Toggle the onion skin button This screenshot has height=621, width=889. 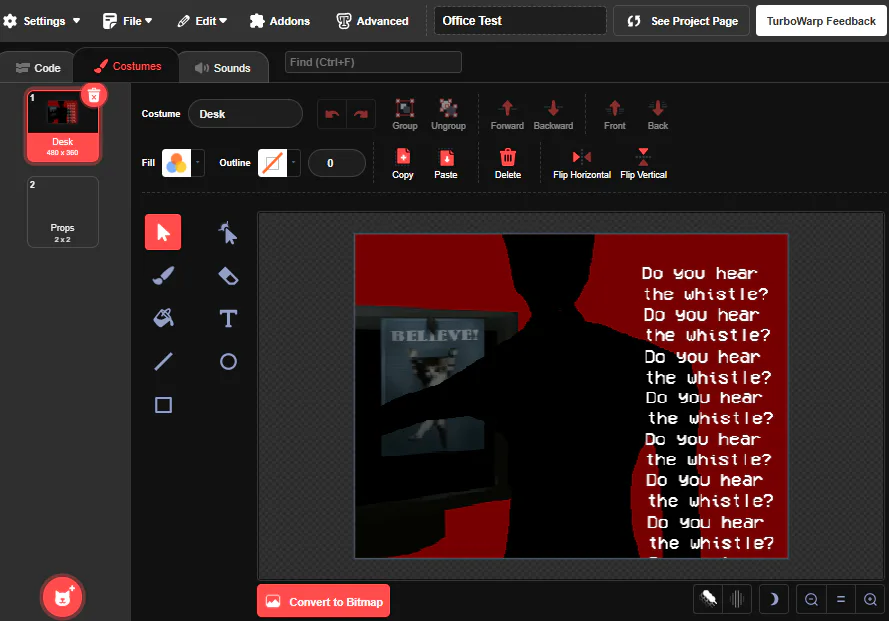tap(708, 599)
